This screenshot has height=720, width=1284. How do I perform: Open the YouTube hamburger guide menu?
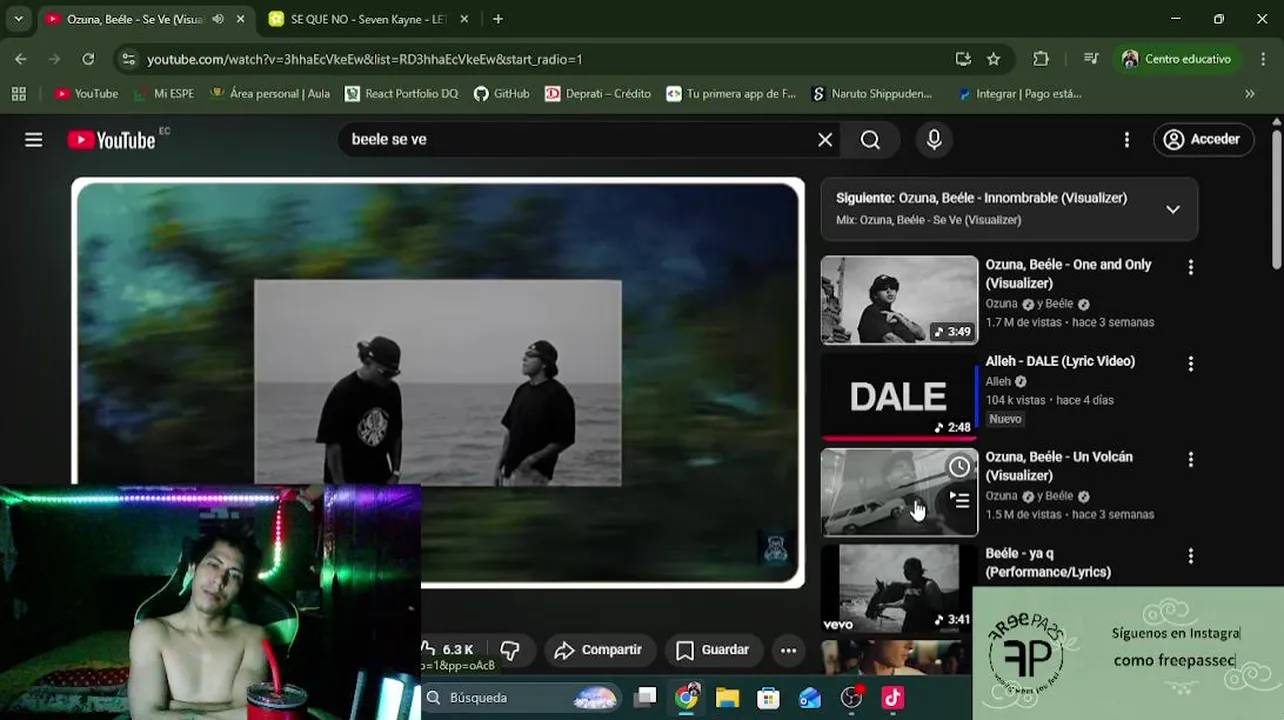click(34, 140)
